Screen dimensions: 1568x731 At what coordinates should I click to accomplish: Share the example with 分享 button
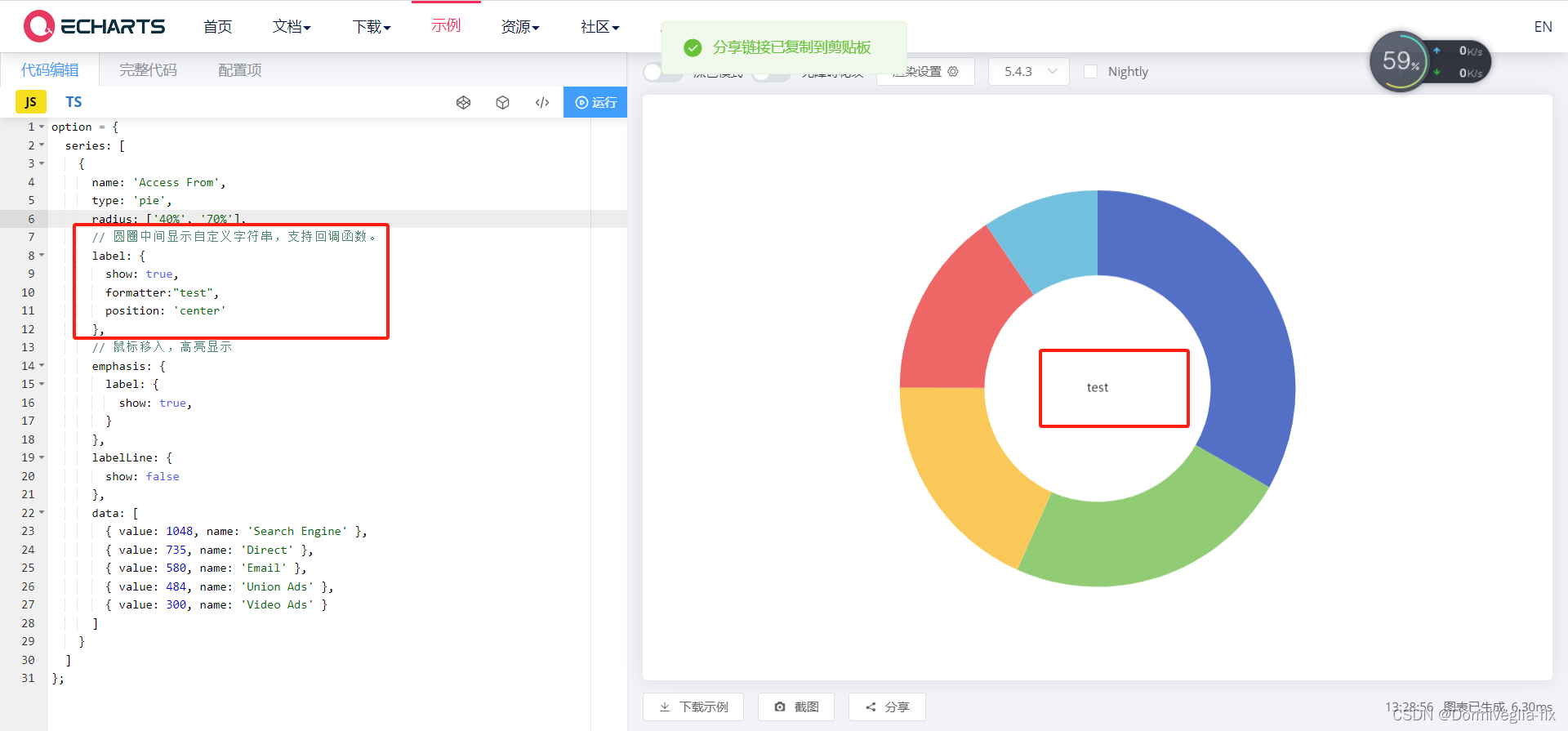coord(887,706)
